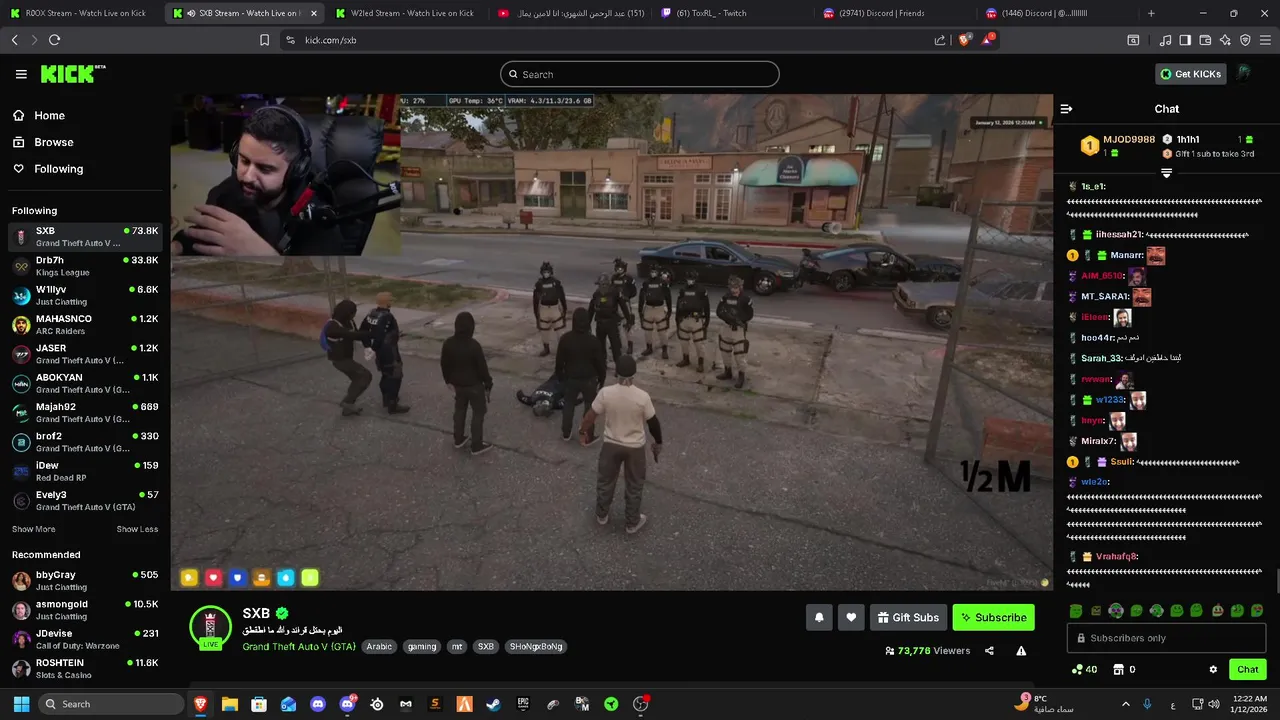The image size is (1280, 720).
Task: Click Show Less in Following list
Action: click(137, 529)
